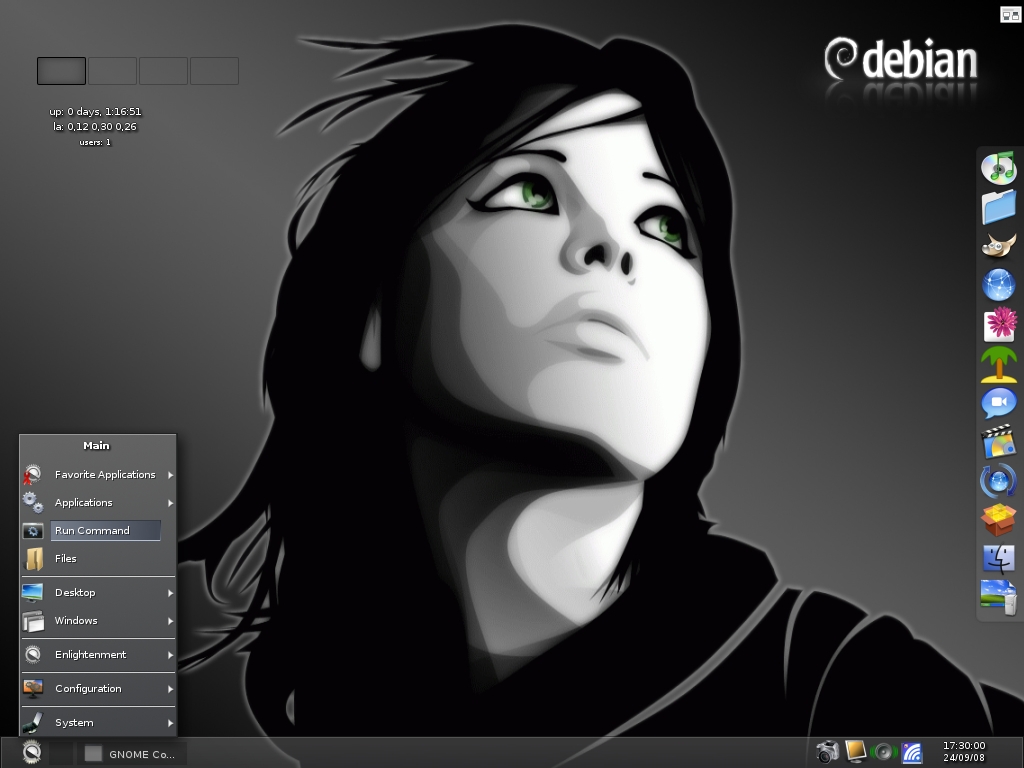
Task: Launch the clapperboard DVD player icon
Action: (999, 441)
